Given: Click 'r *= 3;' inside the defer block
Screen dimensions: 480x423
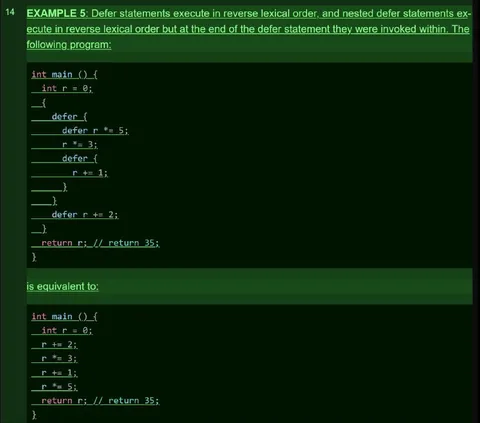Looking at the screenshot, I should (x=80, y=144).
